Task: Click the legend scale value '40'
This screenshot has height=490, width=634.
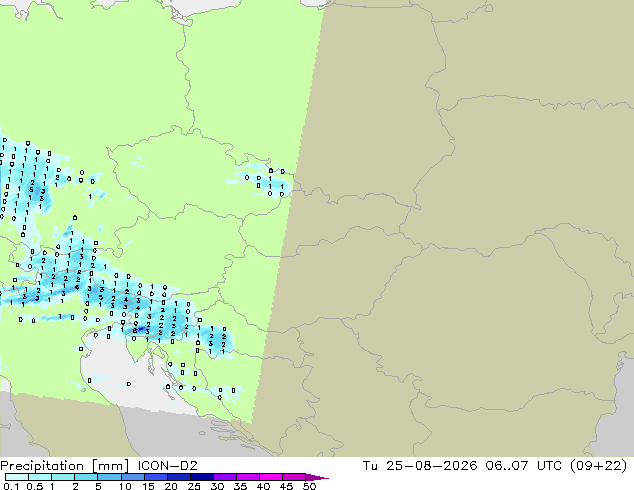Action: [263, 486]
